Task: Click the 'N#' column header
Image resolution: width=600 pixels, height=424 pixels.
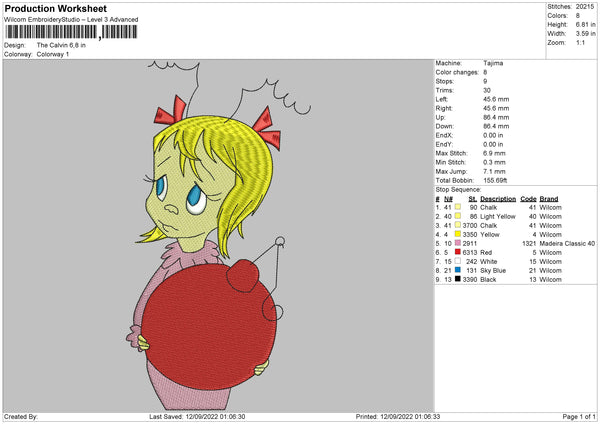Action: (448, 199)
